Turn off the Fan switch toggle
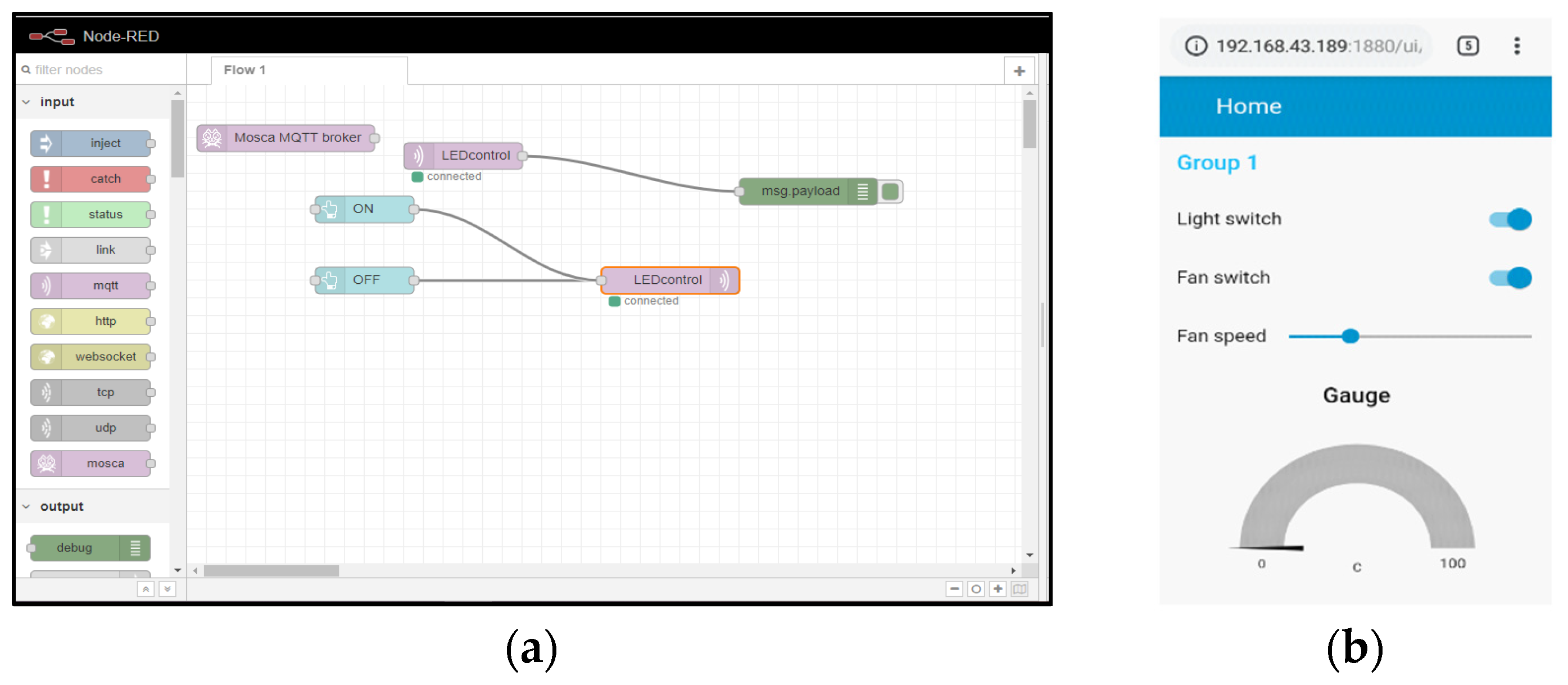Viewport: 1568px width, 685px height. [x=1510, y=278]
